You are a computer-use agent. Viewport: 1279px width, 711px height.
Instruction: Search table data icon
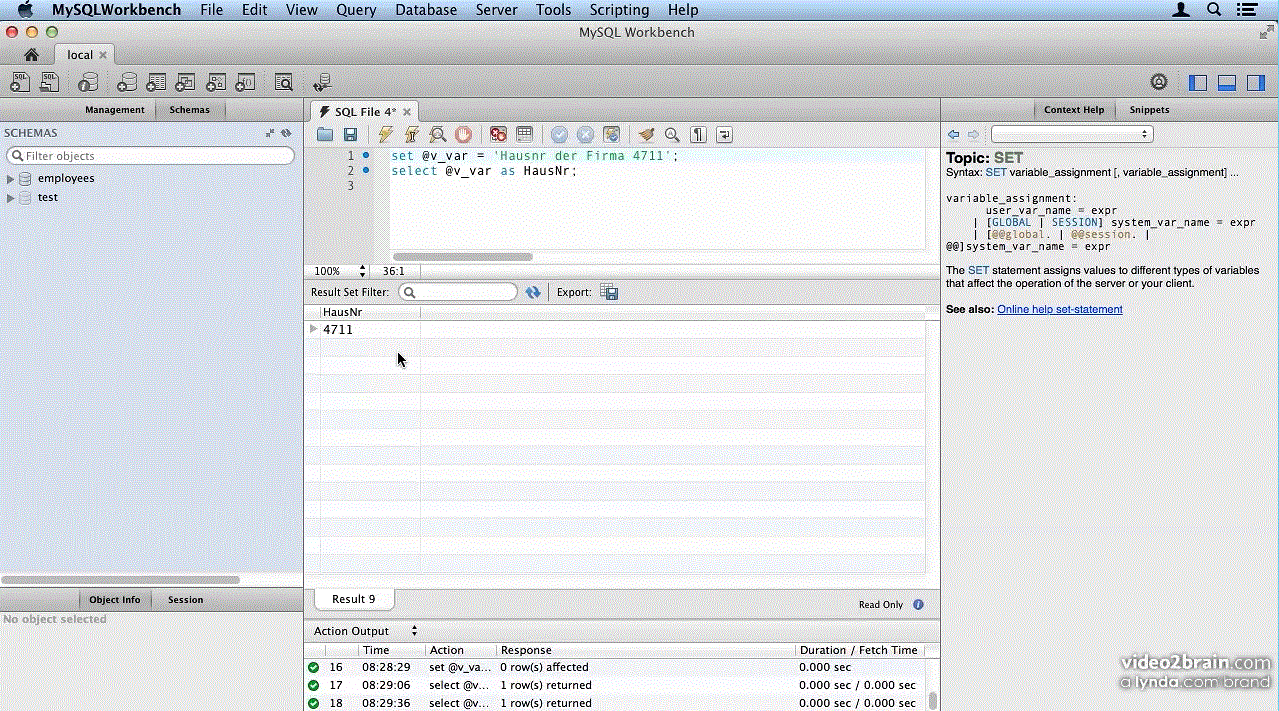(284, 83)
